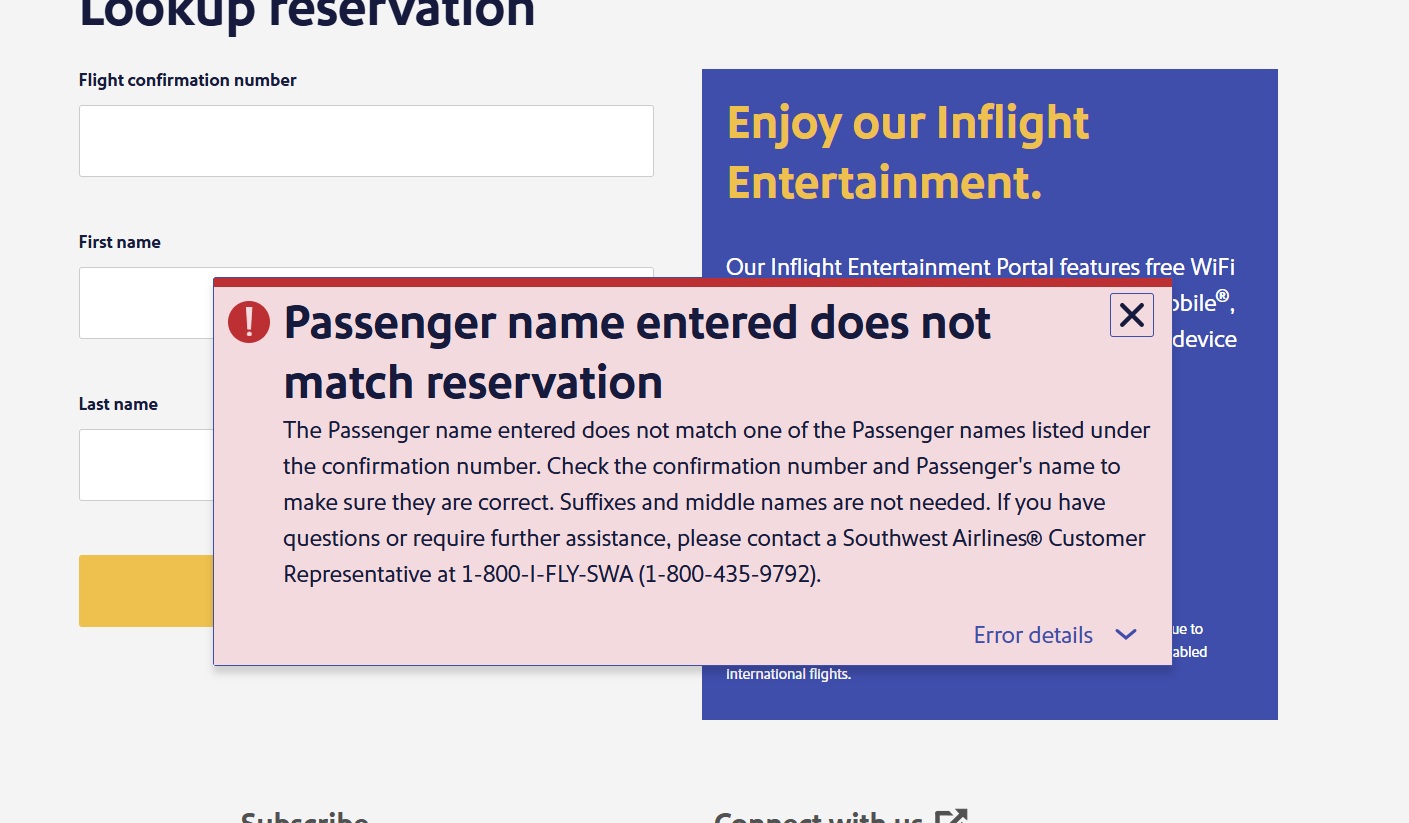Click the Connect with us heading

click(818, 817)
